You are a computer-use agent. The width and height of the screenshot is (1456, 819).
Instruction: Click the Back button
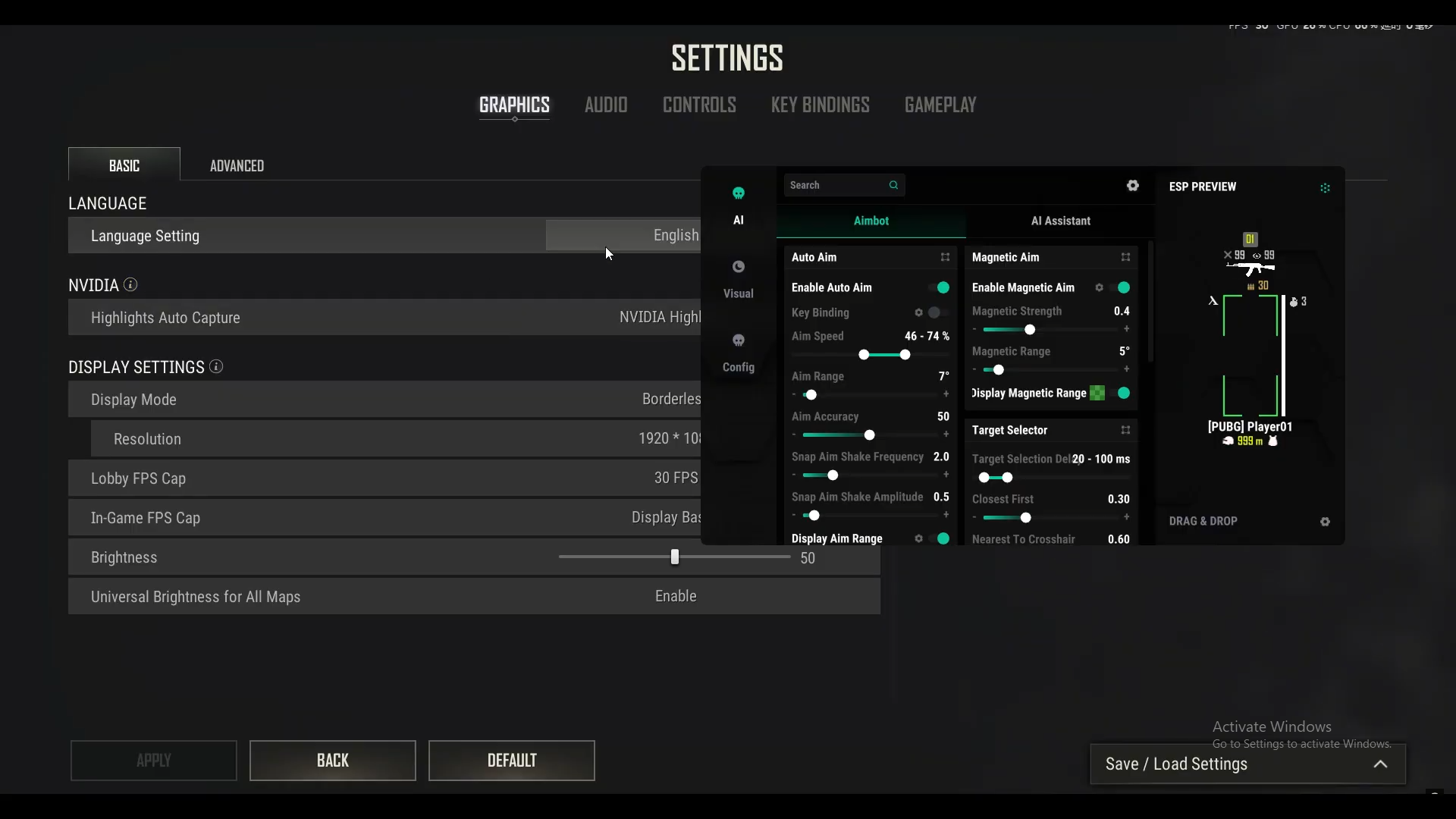pyautogui.click(x=332, y=761)
